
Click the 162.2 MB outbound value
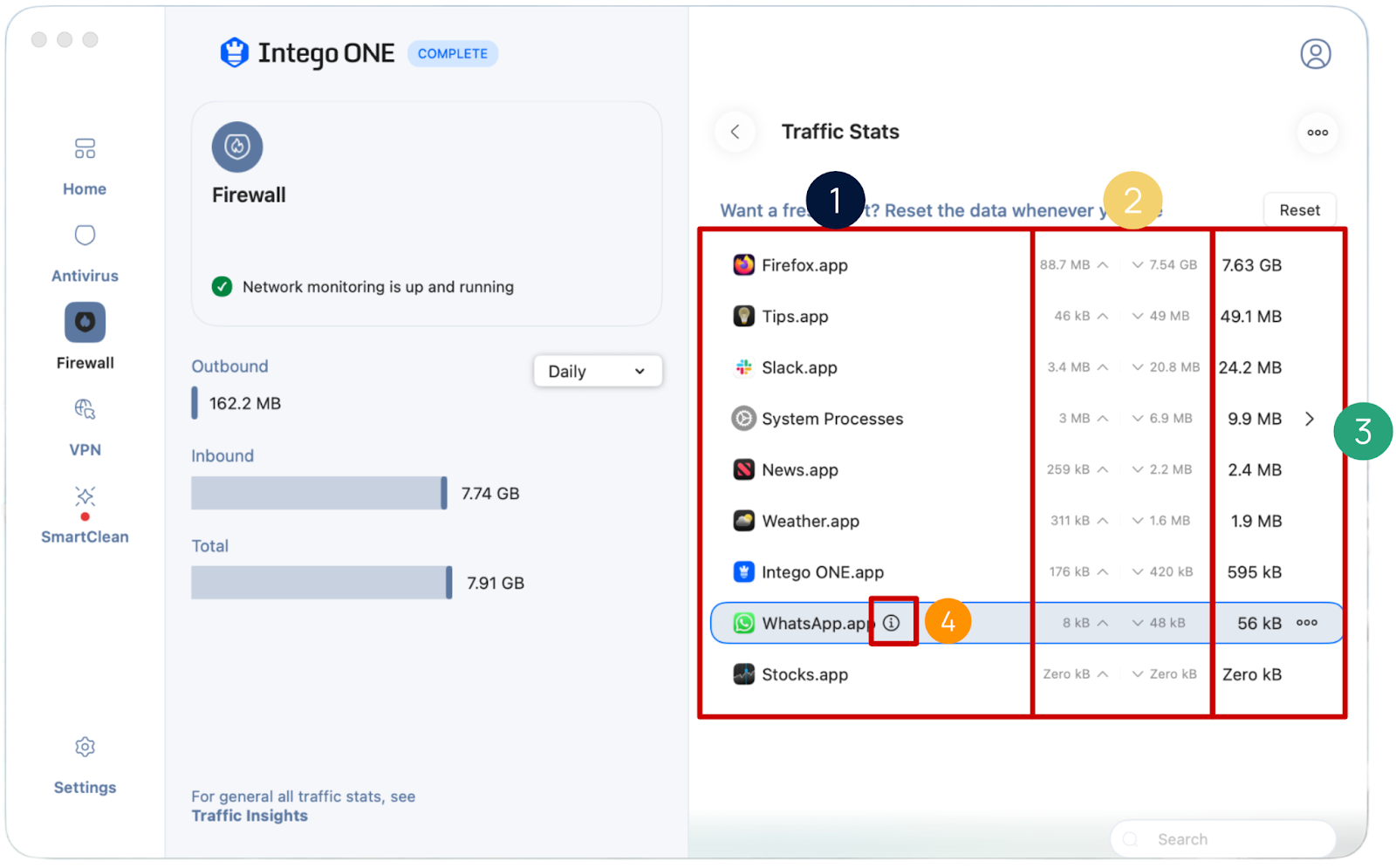(x=245, y=403)
